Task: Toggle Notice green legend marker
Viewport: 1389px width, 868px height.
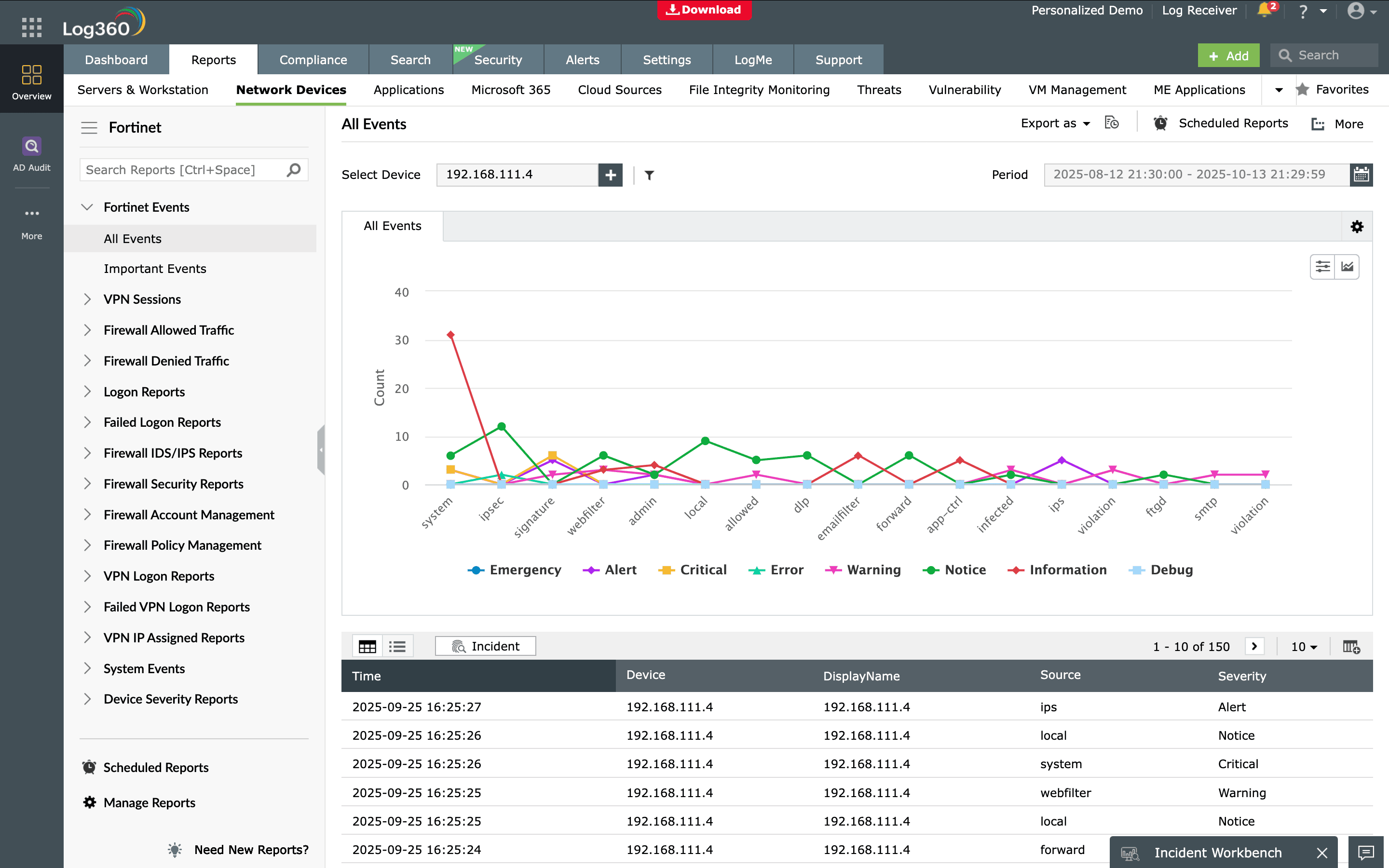Action: click(930, 570)
